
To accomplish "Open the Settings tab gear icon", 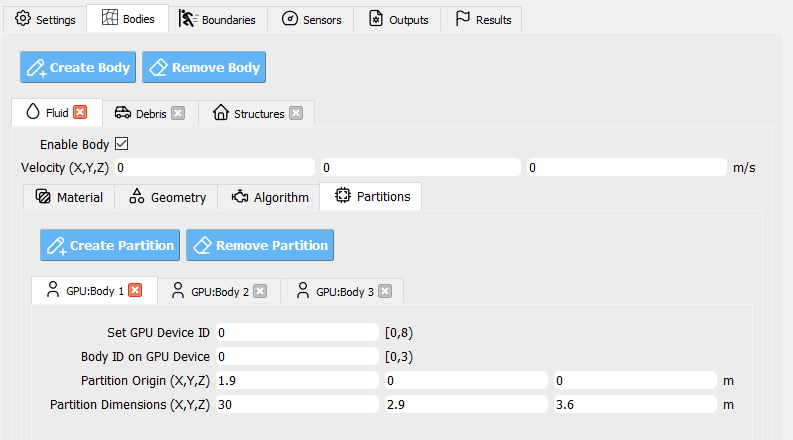I will (23, 19).
